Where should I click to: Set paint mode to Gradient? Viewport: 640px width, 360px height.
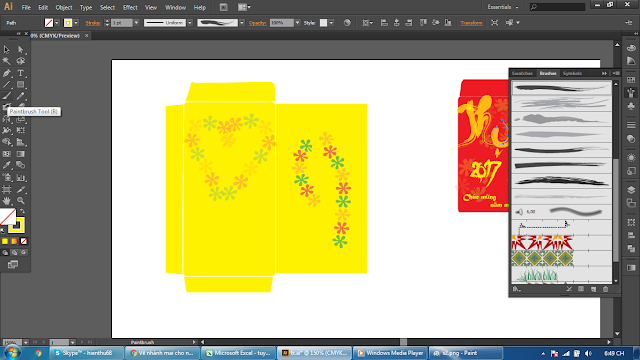[14, 241]
